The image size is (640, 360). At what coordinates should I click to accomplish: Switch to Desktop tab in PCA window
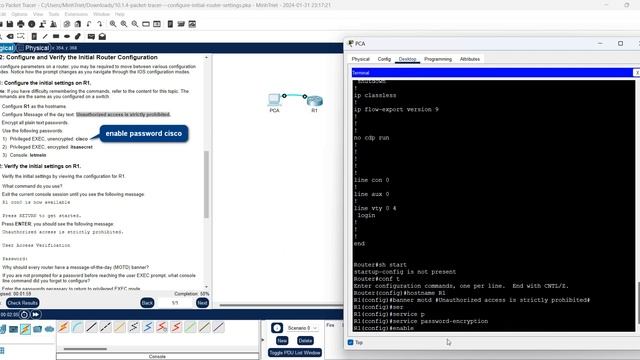[407, 59]
